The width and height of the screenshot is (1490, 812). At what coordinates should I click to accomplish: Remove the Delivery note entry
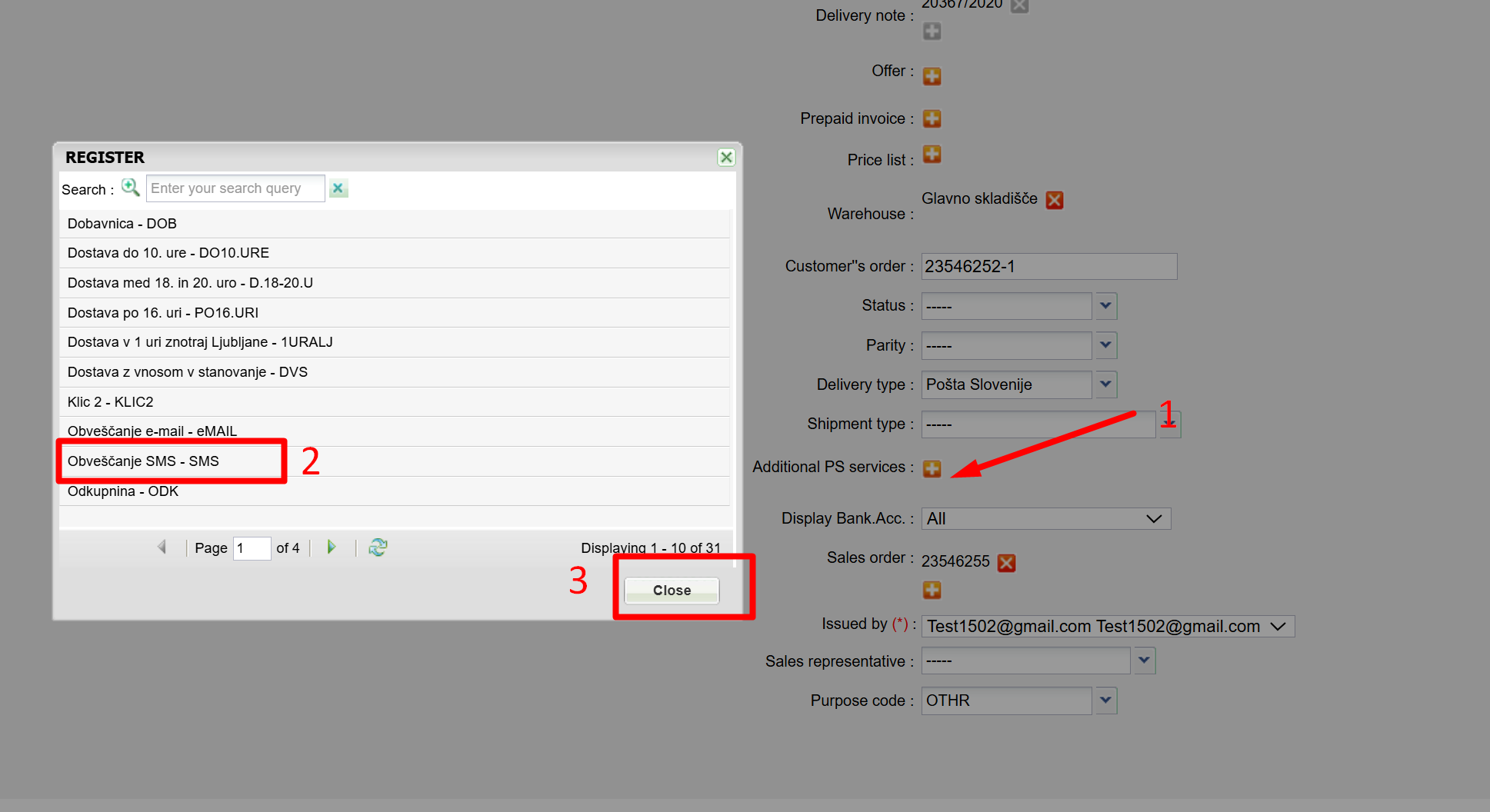coord(1019,5)
